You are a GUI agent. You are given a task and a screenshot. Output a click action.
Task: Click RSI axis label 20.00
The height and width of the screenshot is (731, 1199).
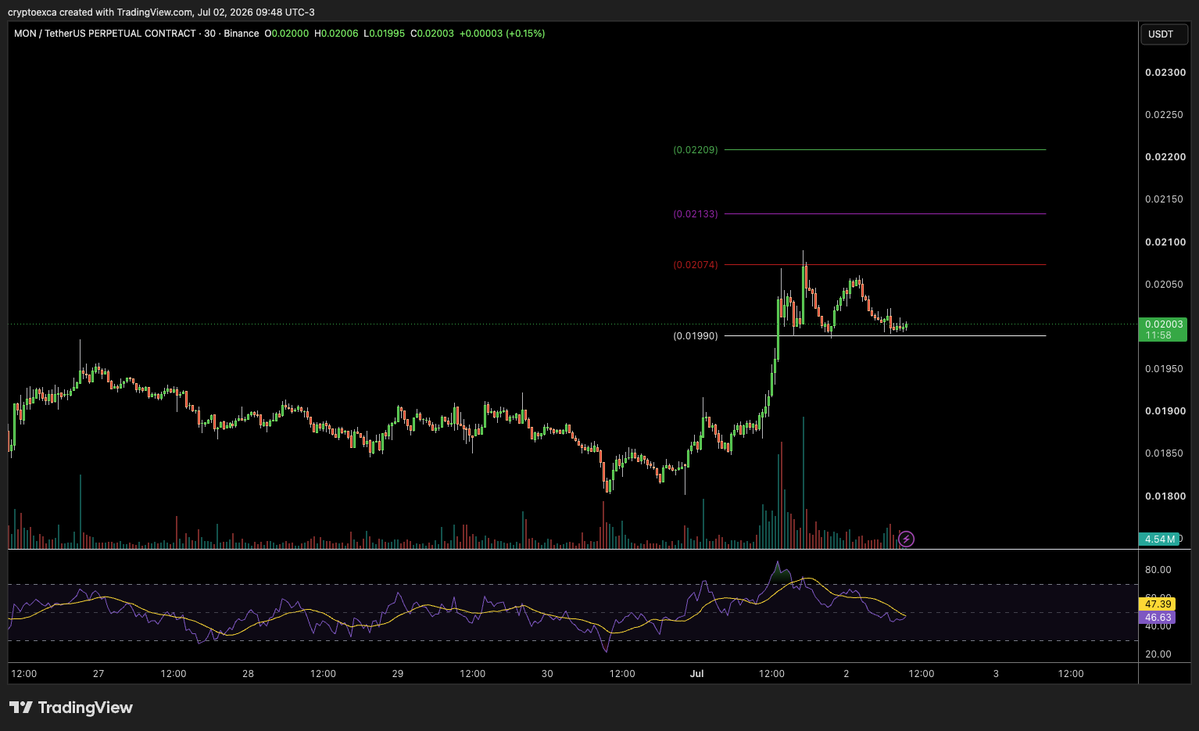point(1158,654)
